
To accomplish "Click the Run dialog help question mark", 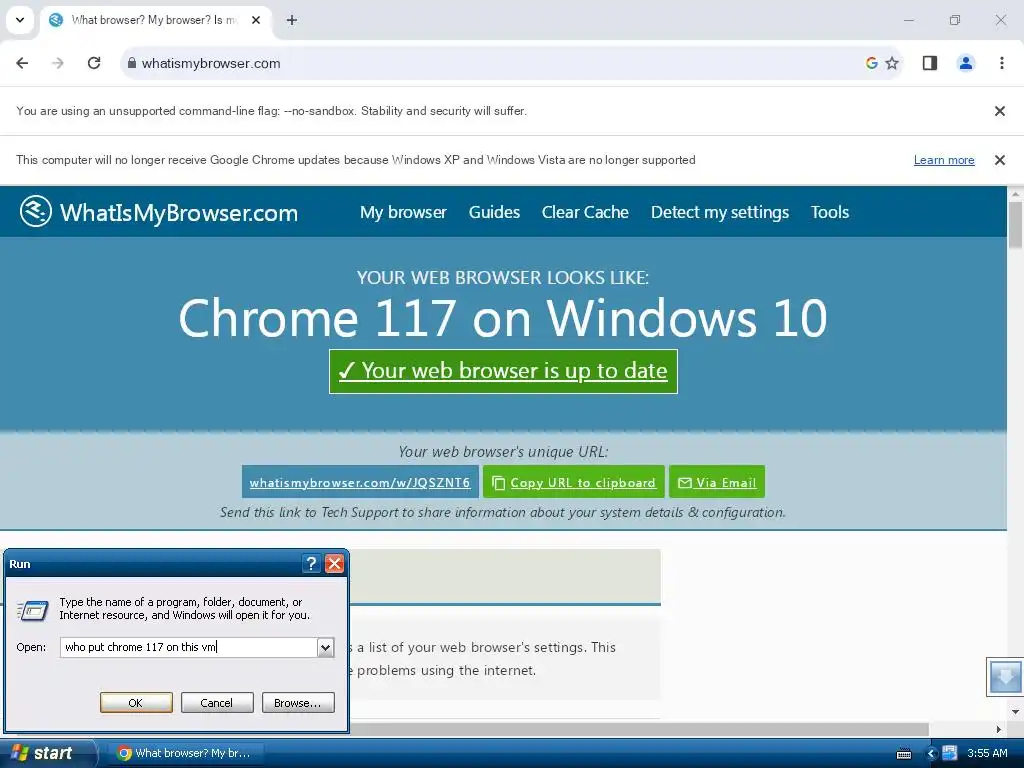I will 312,564.
